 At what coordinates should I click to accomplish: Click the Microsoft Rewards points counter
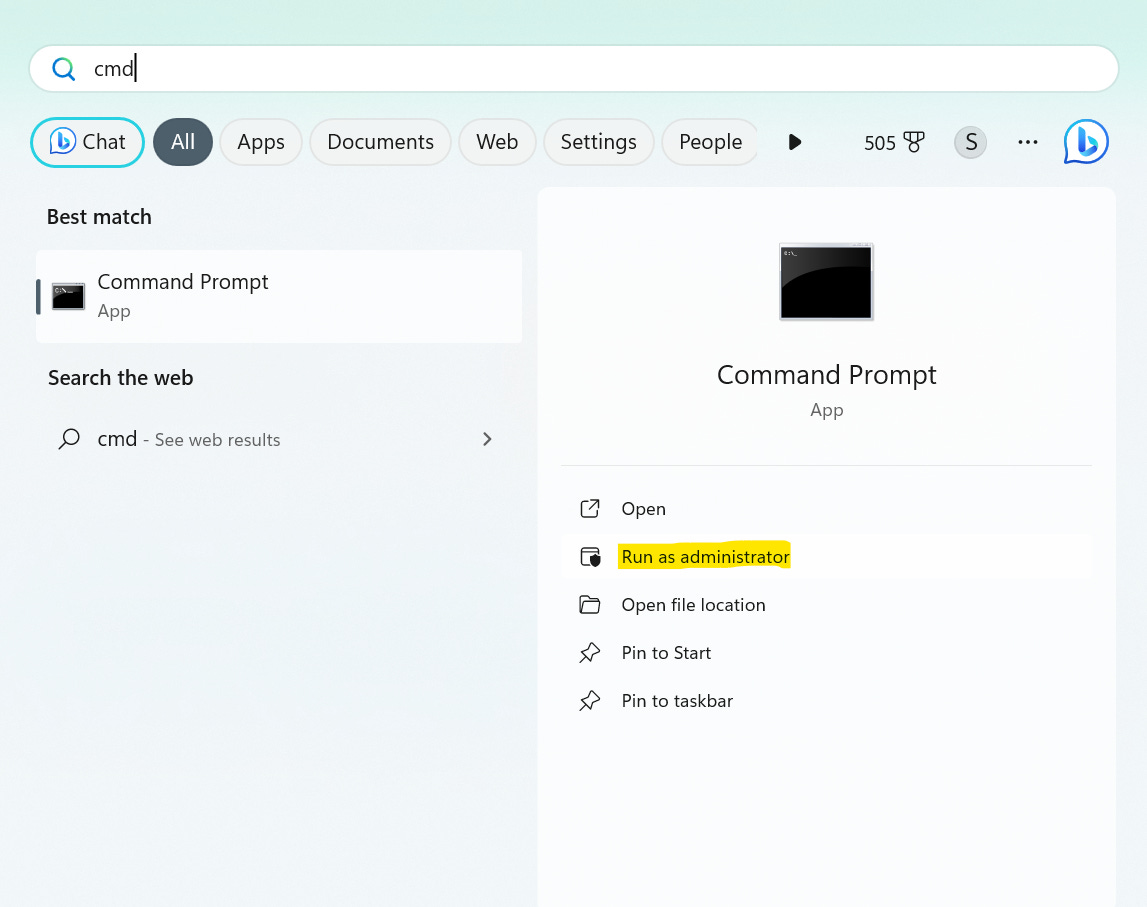(x=893, y=142)
